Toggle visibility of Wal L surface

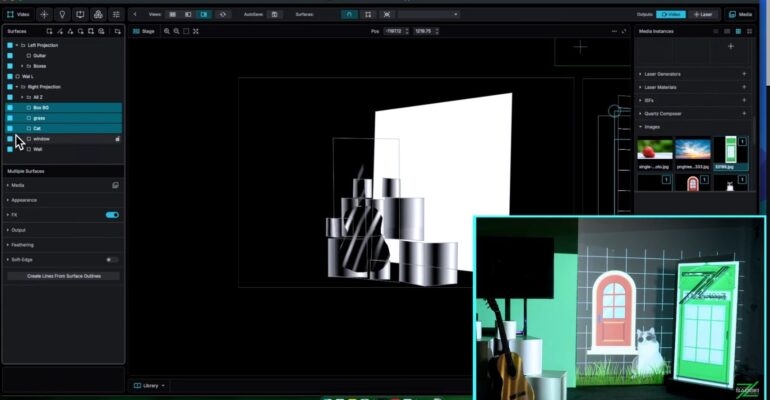pos(10,77)
